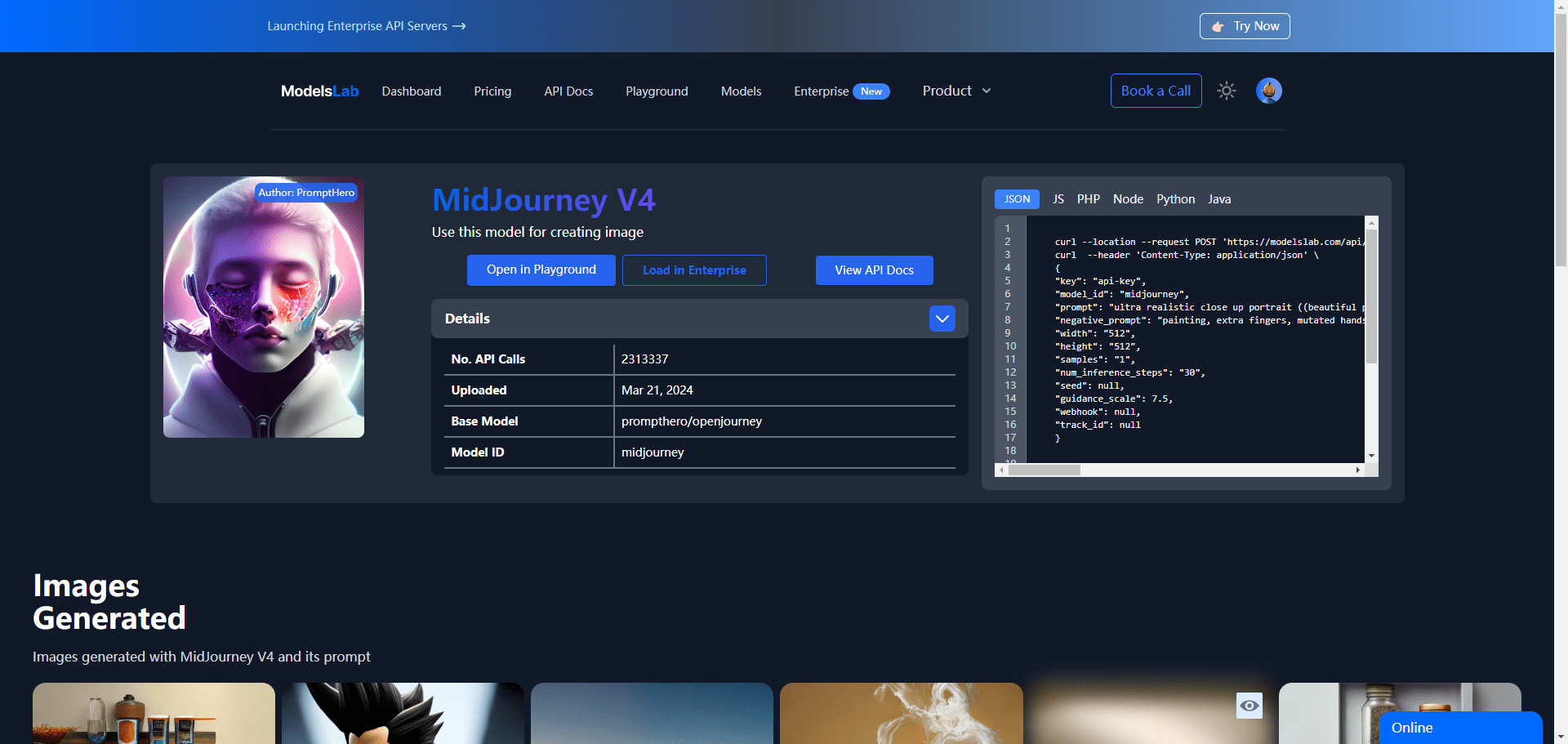Collapse the Details section chevron
The width and height of the screenshot is (1568, 744).
tap(942, 319)
